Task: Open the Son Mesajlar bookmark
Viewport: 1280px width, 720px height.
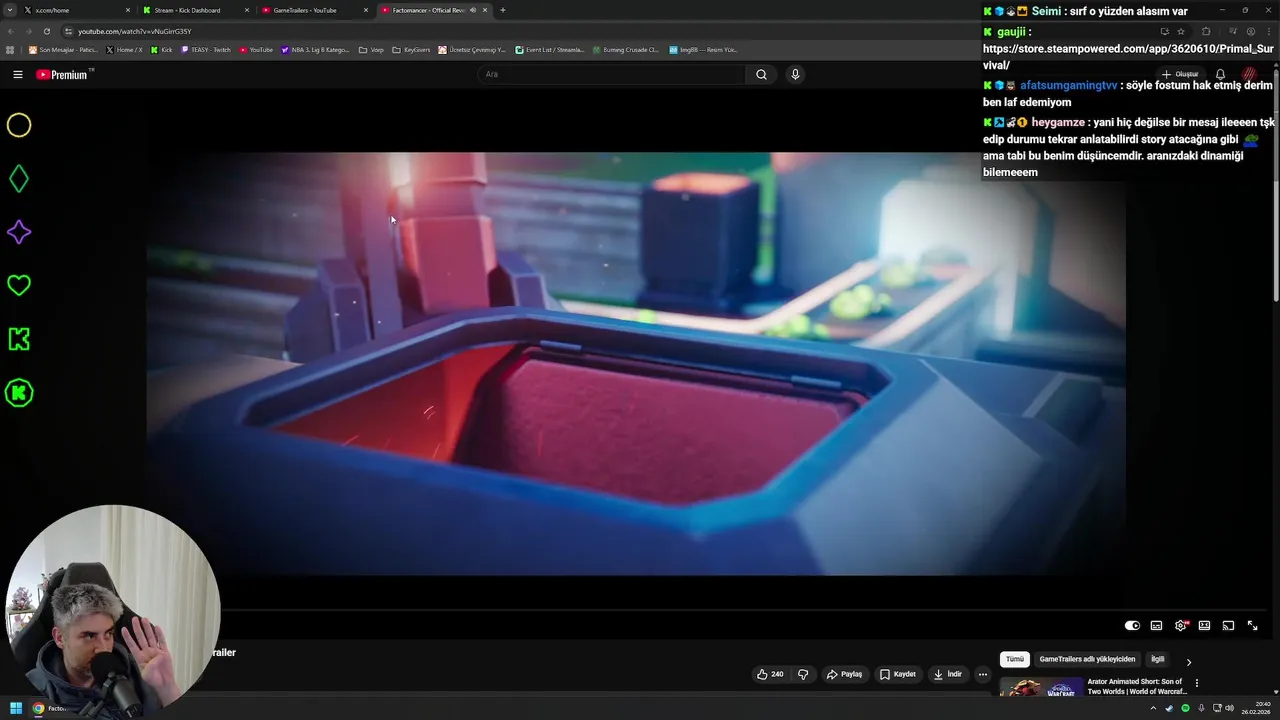Action: click(63, 49)
